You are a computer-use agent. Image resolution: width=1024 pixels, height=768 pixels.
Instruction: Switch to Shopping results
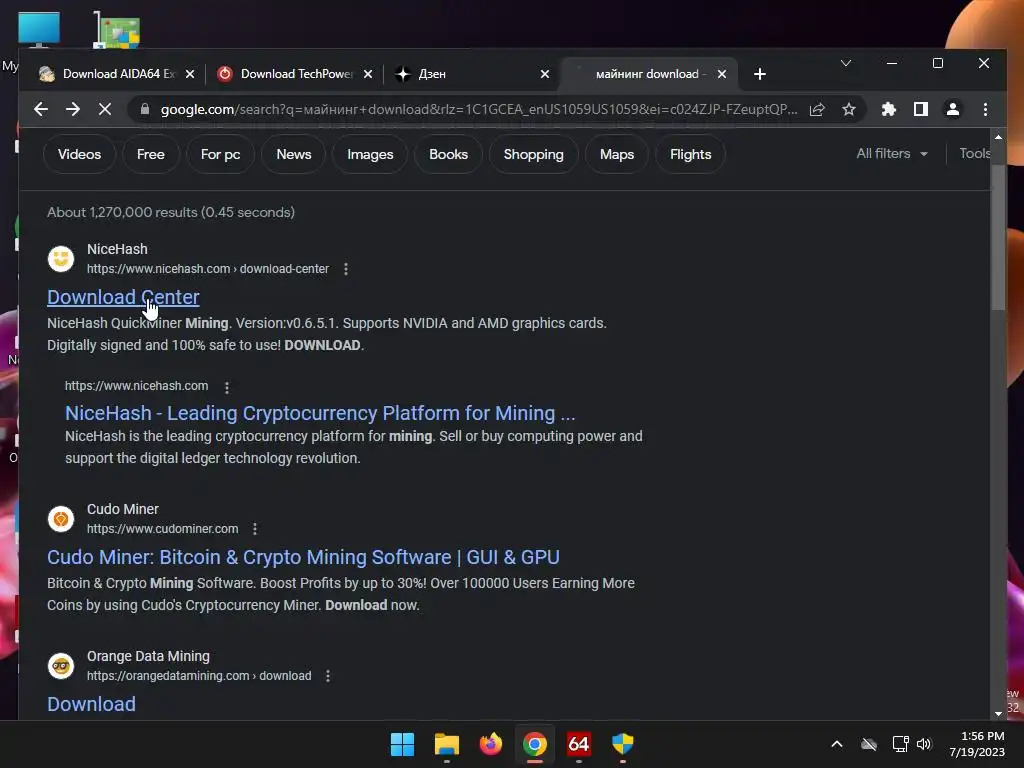533,154
